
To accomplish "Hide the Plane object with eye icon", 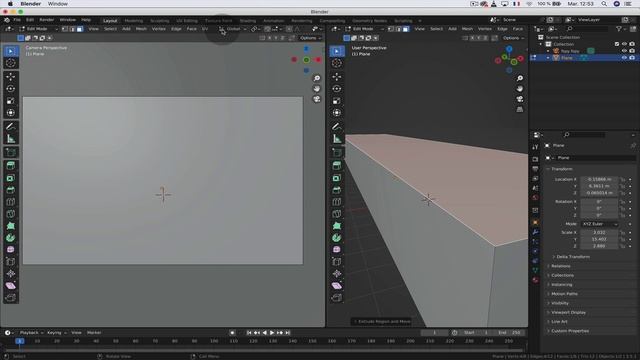I will point(624,58).
